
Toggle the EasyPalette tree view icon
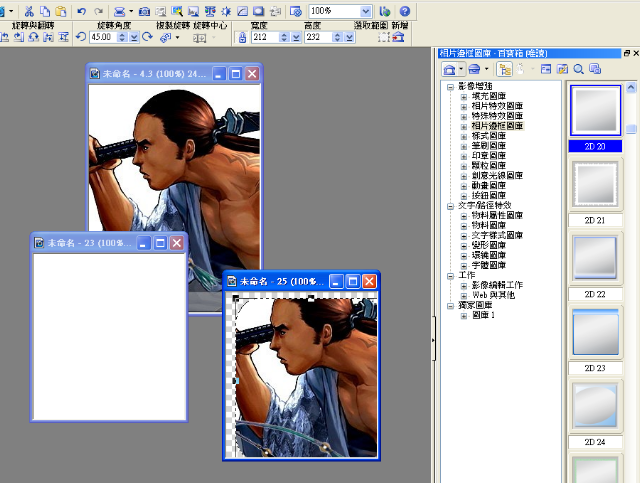[x=505, y=69]
